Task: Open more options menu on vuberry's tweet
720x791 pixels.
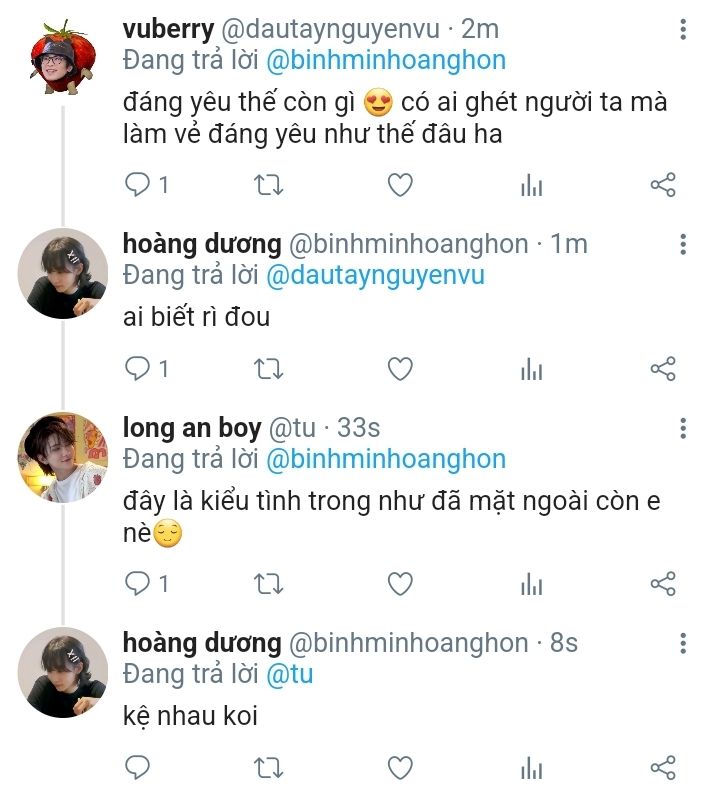Action: tap(683, 31)
